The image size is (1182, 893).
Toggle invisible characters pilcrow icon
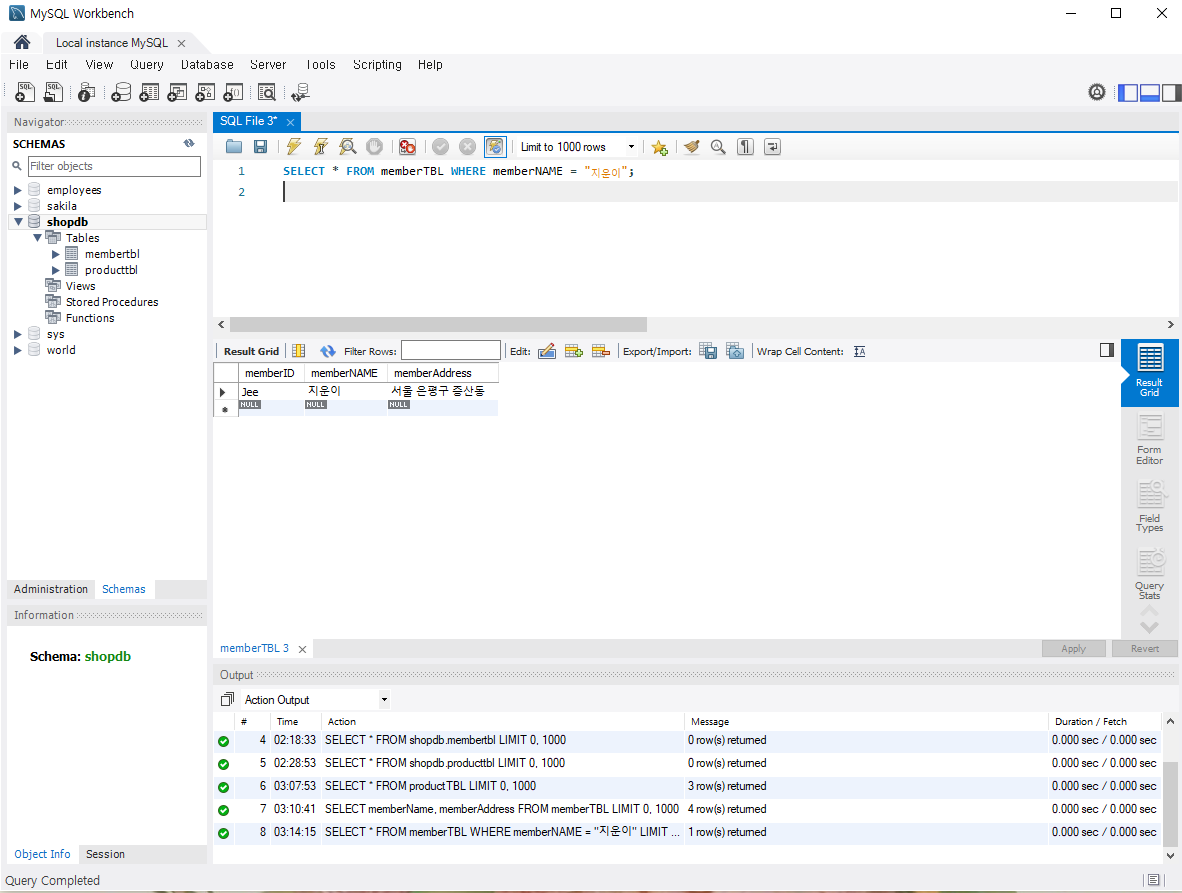745,147
